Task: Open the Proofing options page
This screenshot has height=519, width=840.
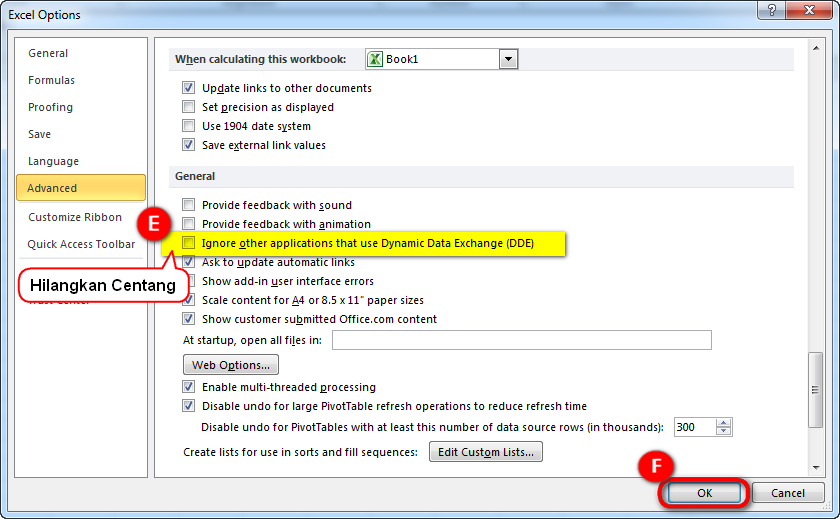Action: (50, 107)
